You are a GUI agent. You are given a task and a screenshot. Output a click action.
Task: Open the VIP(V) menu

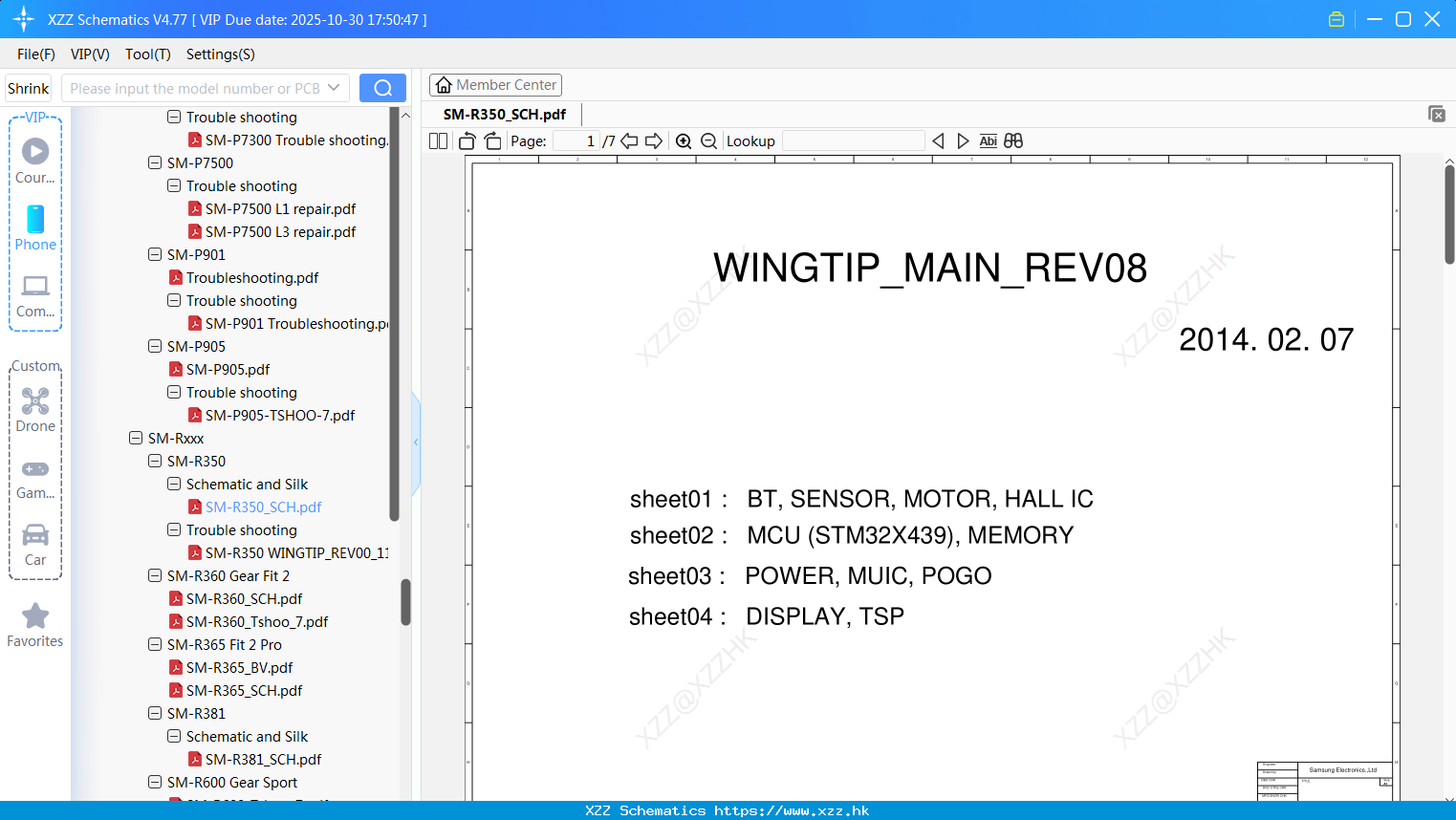90,54
